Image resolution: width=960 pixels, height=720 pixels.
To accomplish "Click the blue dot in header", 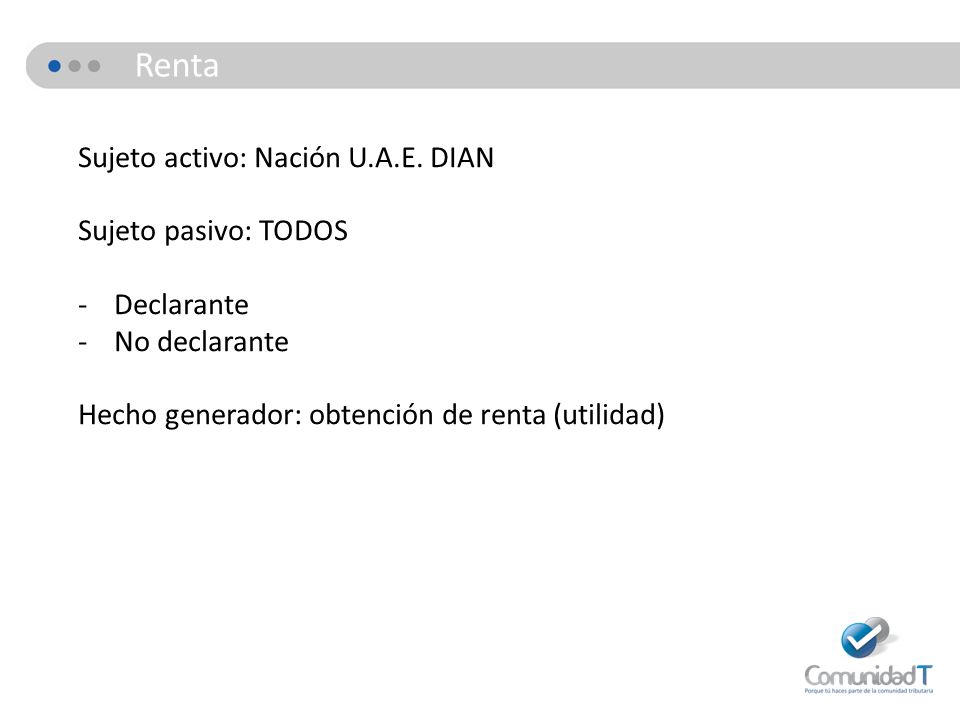I will point(54,66).
